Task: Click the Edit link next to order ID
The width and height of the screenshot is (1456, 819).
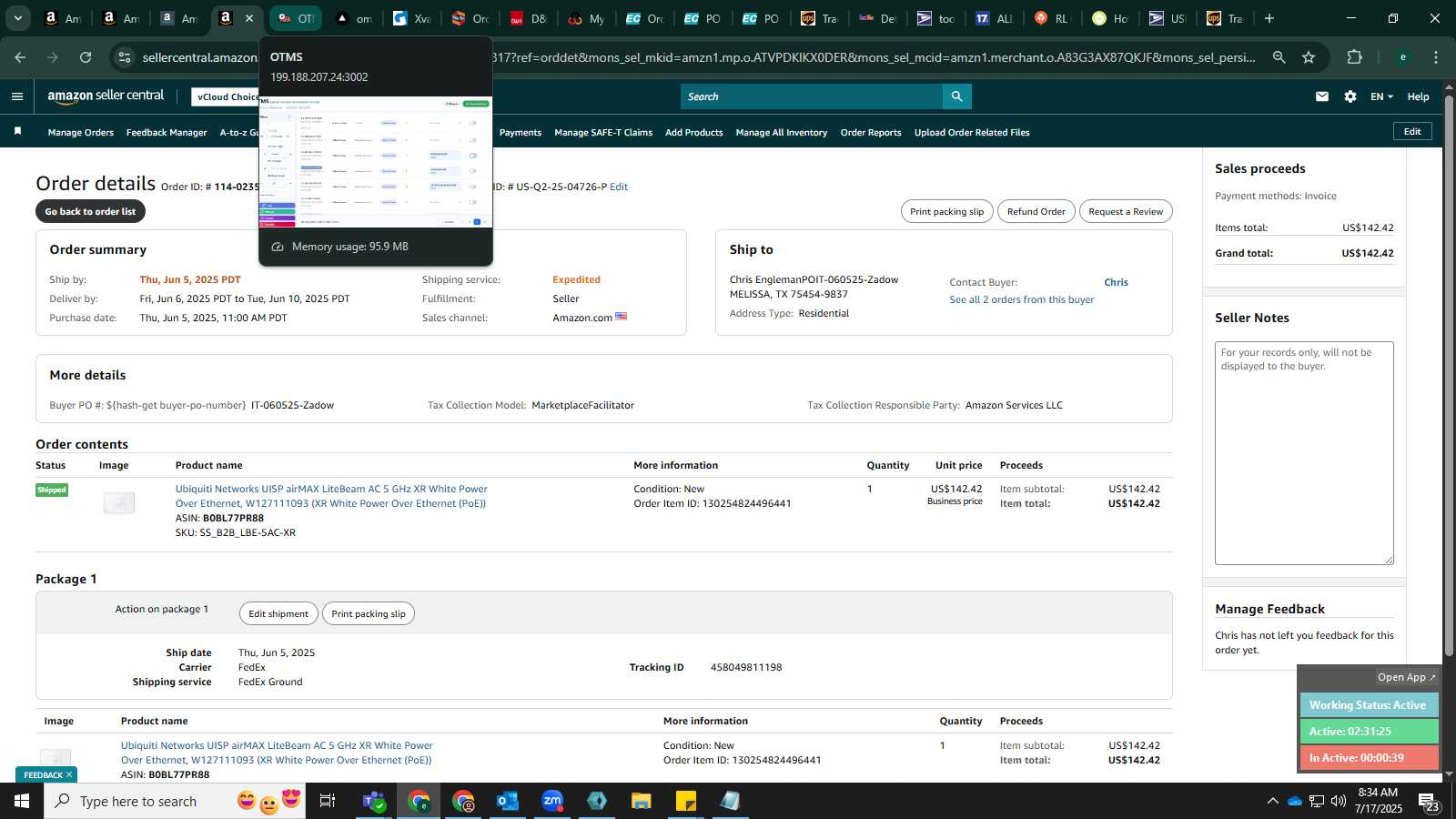Action: (619, 187)
